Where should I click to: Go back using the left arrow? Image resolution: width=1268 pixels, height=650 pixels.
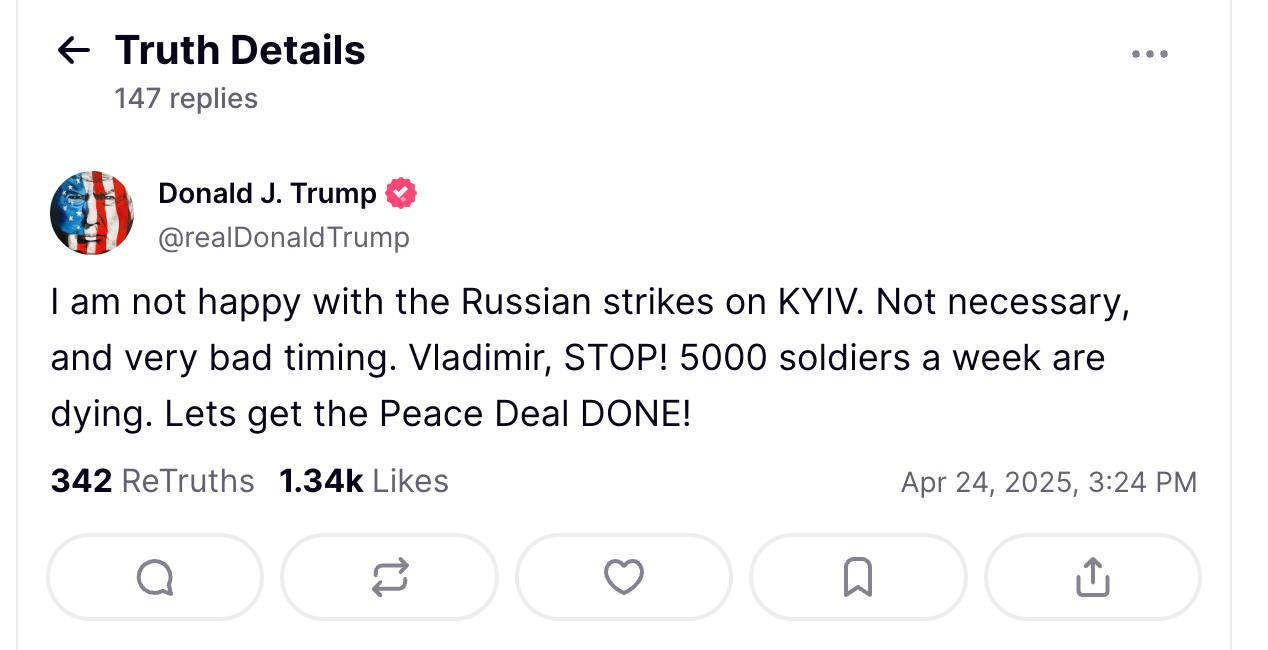[74, 50]
